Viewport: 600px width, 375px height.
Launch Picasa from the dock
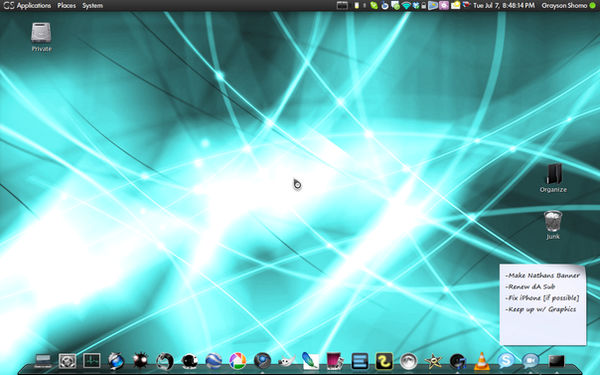point(238,361)
